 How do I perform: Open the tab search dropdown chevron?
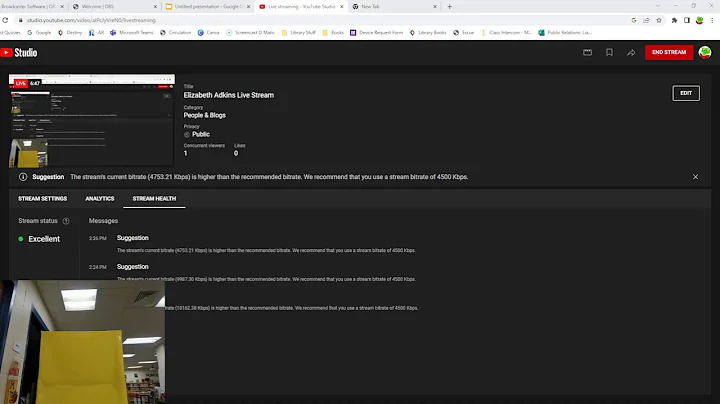click(658, 6)
